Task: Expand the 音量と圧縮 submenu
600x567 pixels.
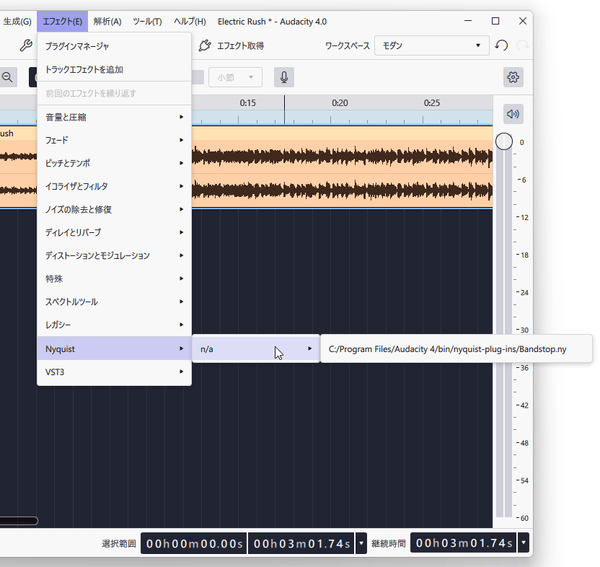Action: [x=114, y=117]
